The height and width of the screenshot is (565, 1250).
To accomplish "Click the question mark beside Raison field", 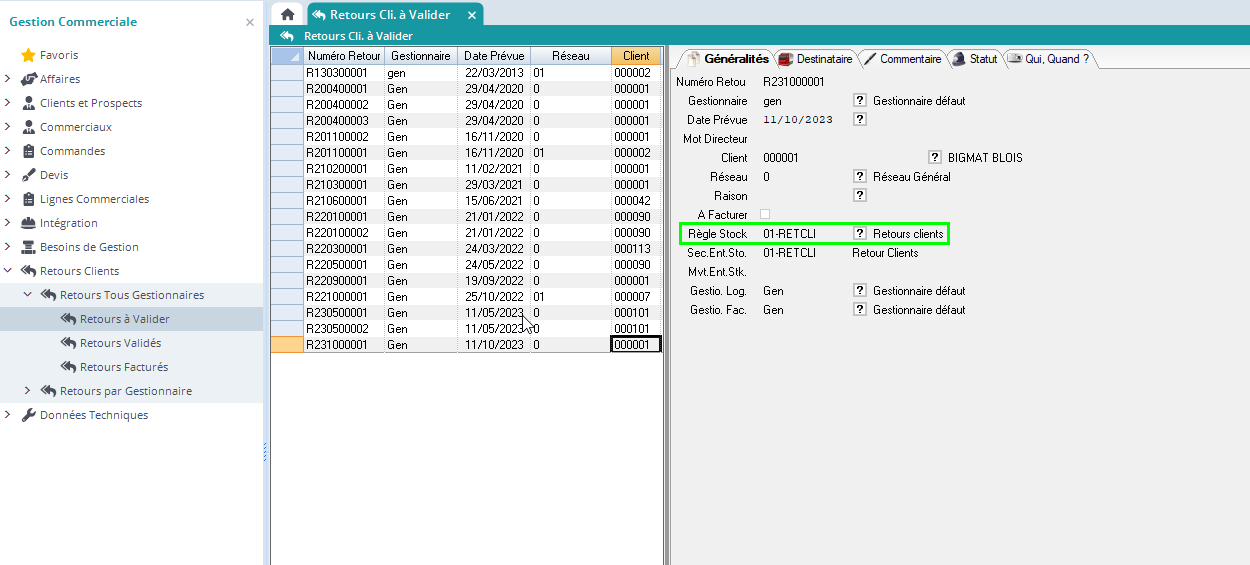I will (859, 196).
